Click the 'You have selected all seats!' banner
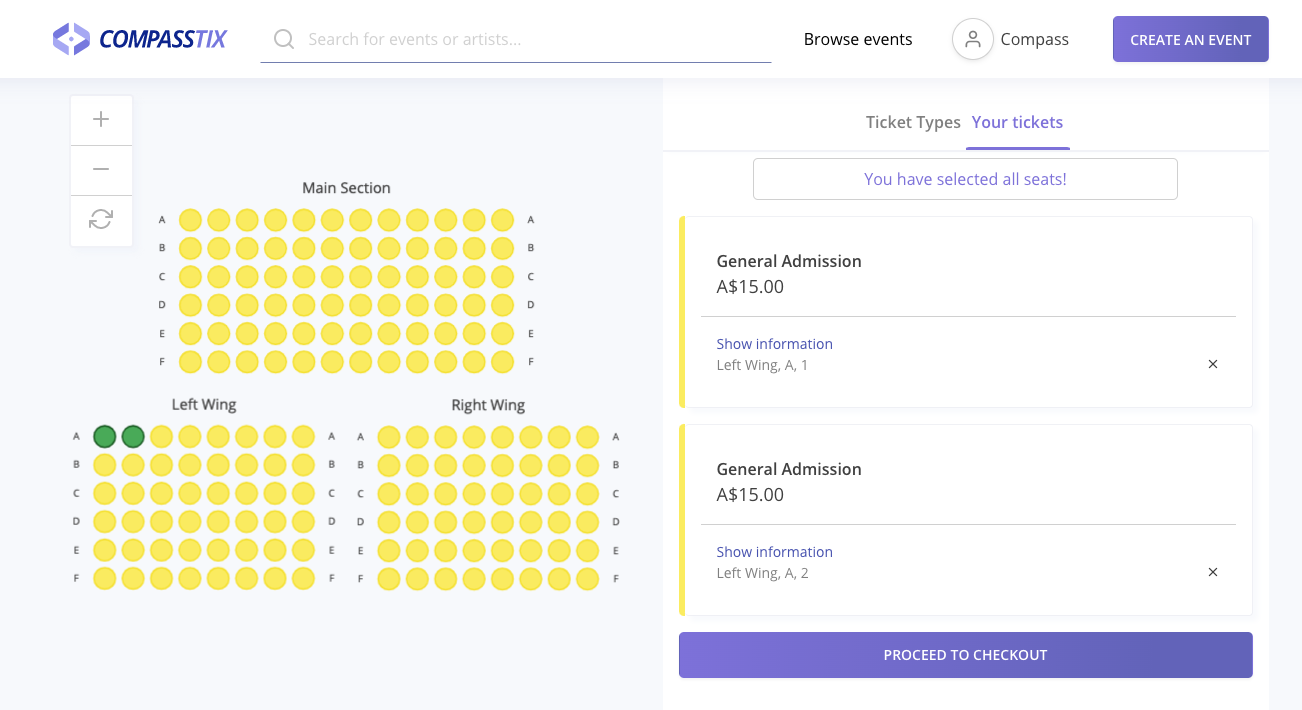Image resolution: width=1302 pixels, height=710 pixels. (x=965, y=178)
